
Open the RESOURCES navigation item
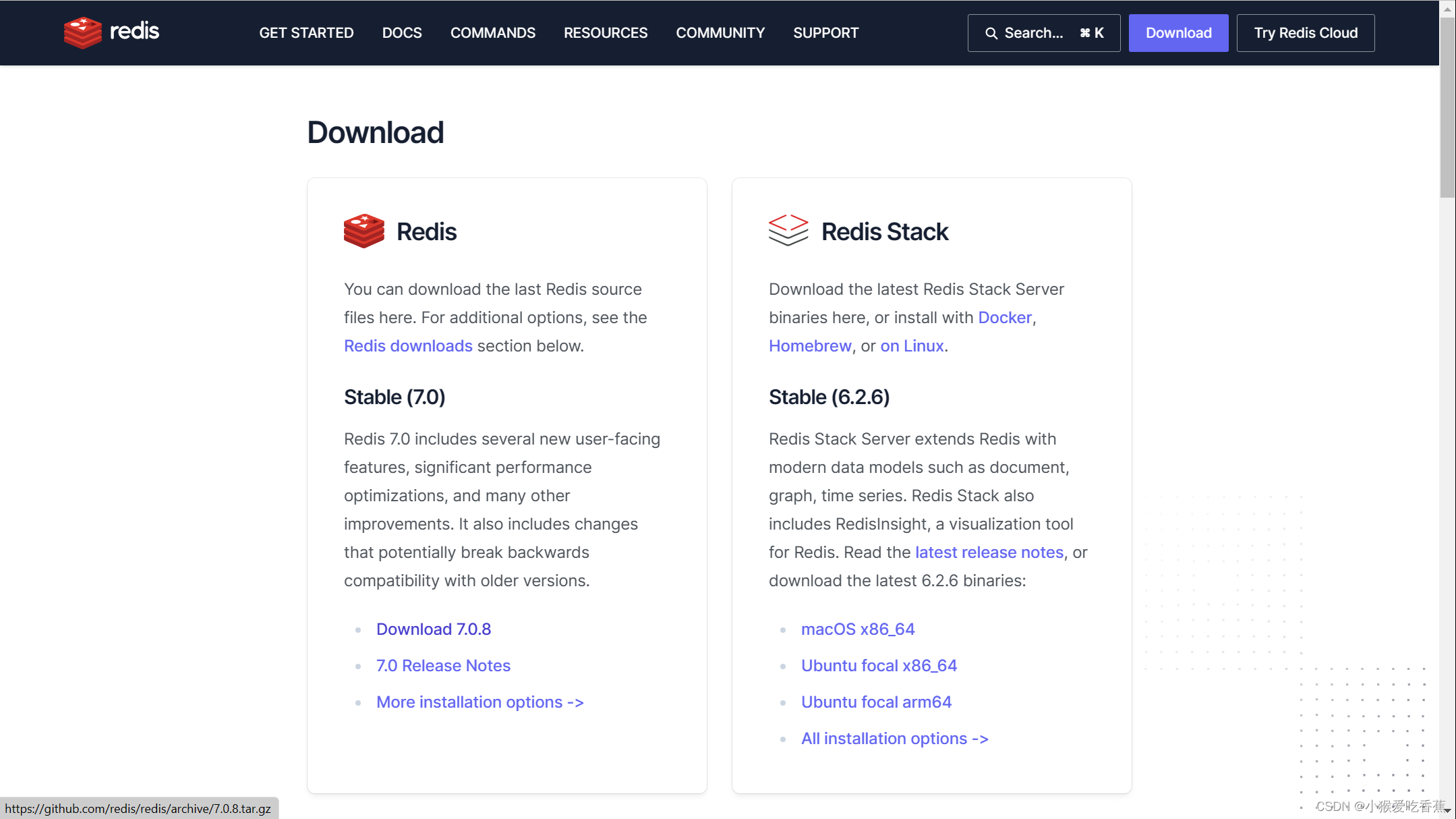[605, 33]
